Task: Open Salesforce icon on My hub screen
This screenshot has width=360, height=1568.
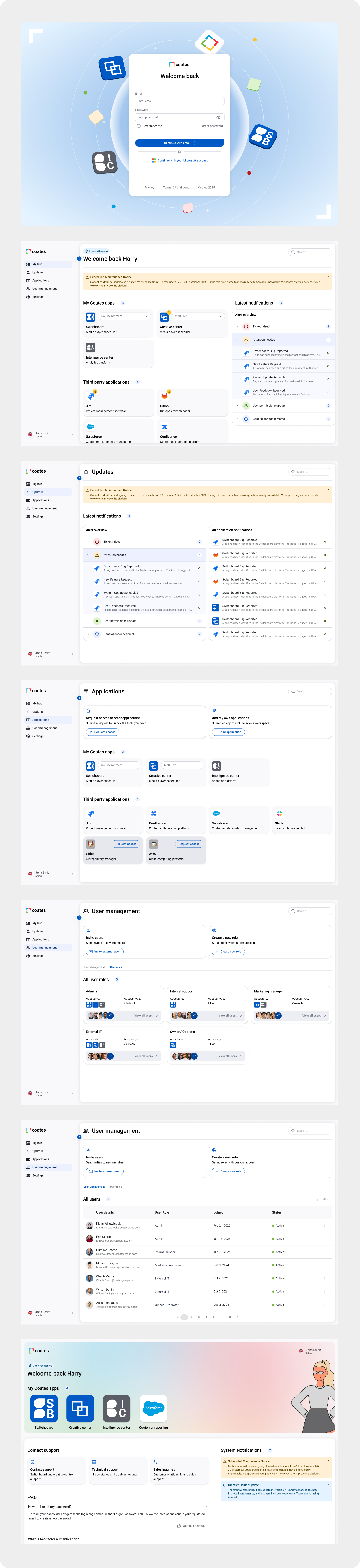Action: pyautogui.click(x=91, y=427)
